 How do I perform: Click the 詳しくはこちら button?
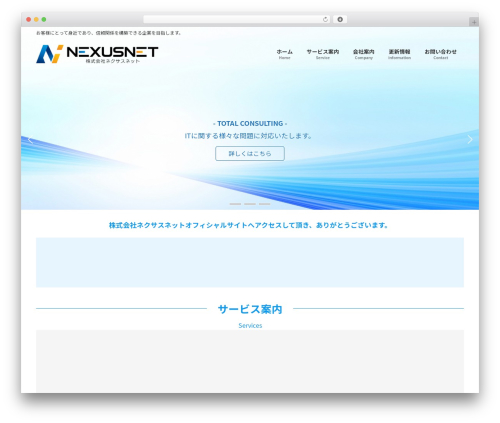(250, 153)
